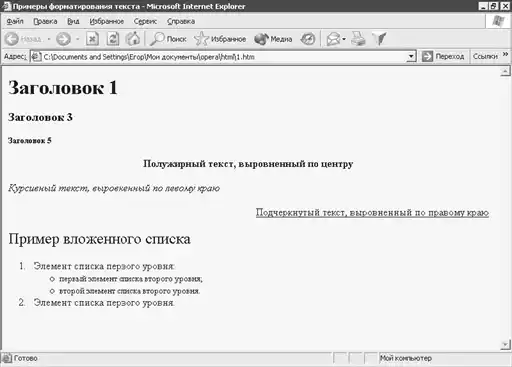Open the Файл menu
The height and width of the screenshot is (367, 512).
(15, 21)
